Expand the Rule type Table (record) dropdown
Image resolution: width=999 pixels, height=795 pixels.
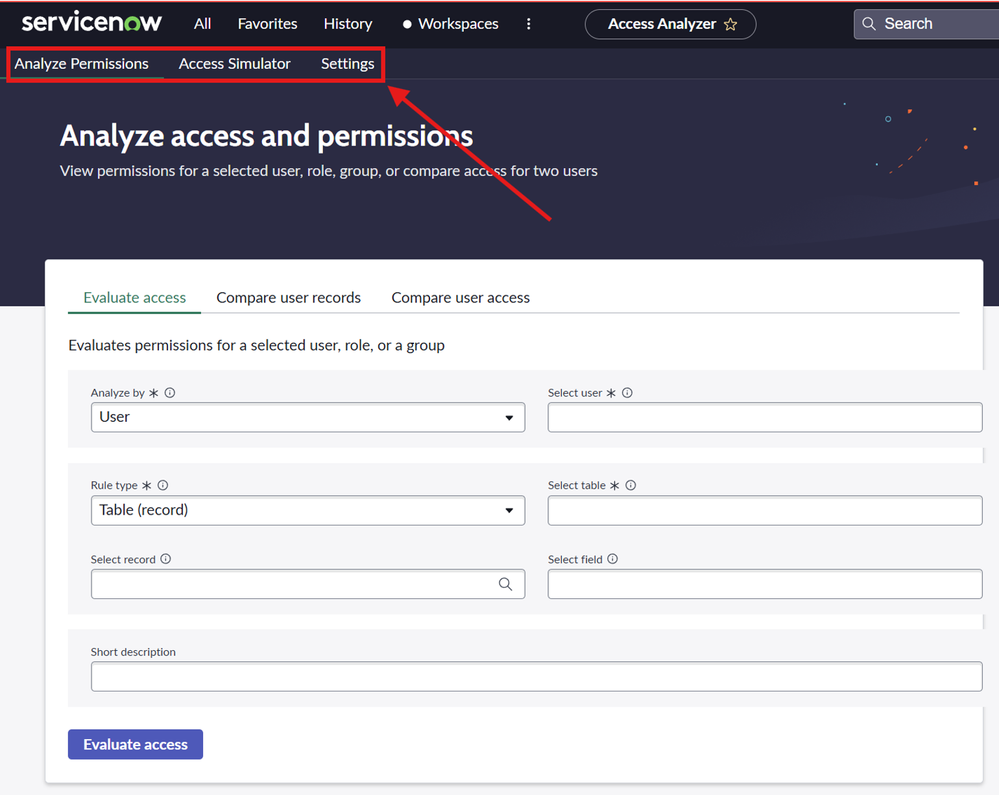pos(307,510)
